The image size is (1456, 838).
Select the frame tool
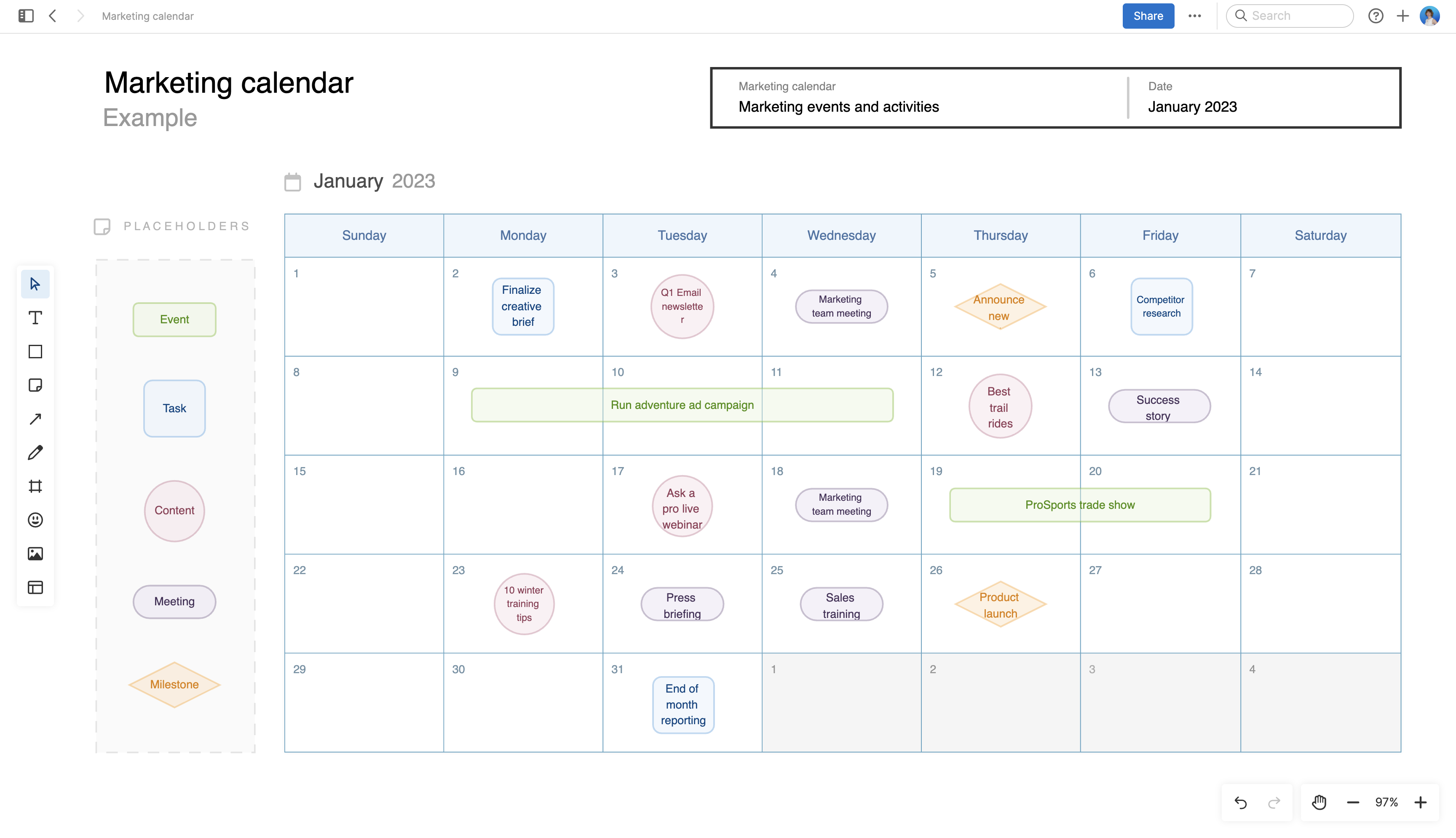coord(35,486)
